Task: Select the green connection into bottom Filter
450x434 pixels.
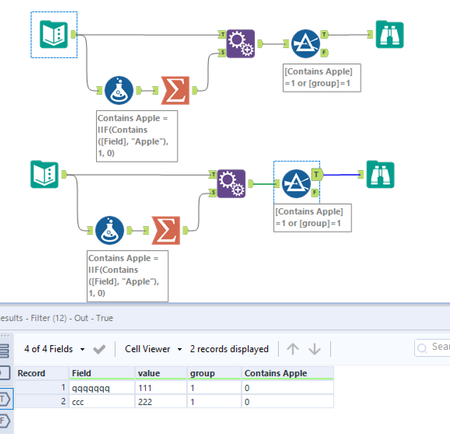Action: 263,183
